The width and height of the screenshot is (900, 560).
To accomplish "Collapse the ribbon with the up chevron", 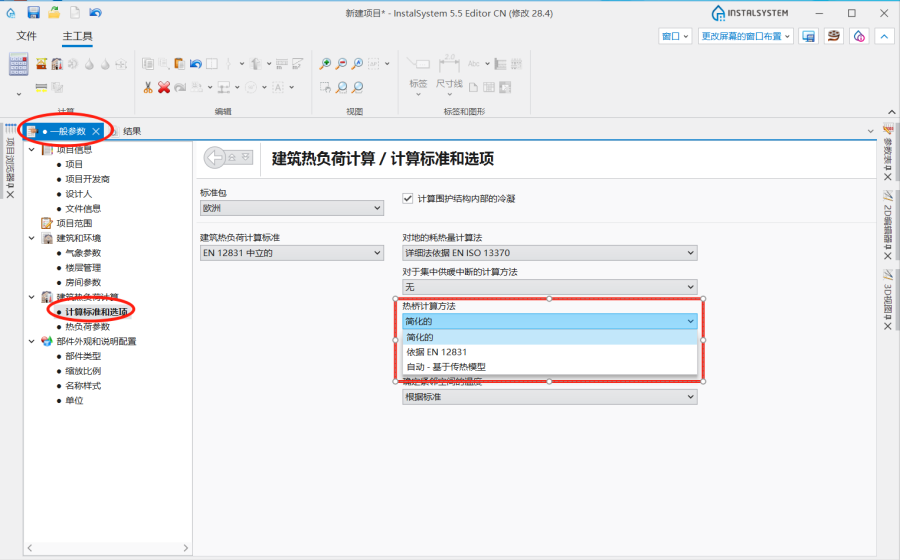I will click(884, 36).
